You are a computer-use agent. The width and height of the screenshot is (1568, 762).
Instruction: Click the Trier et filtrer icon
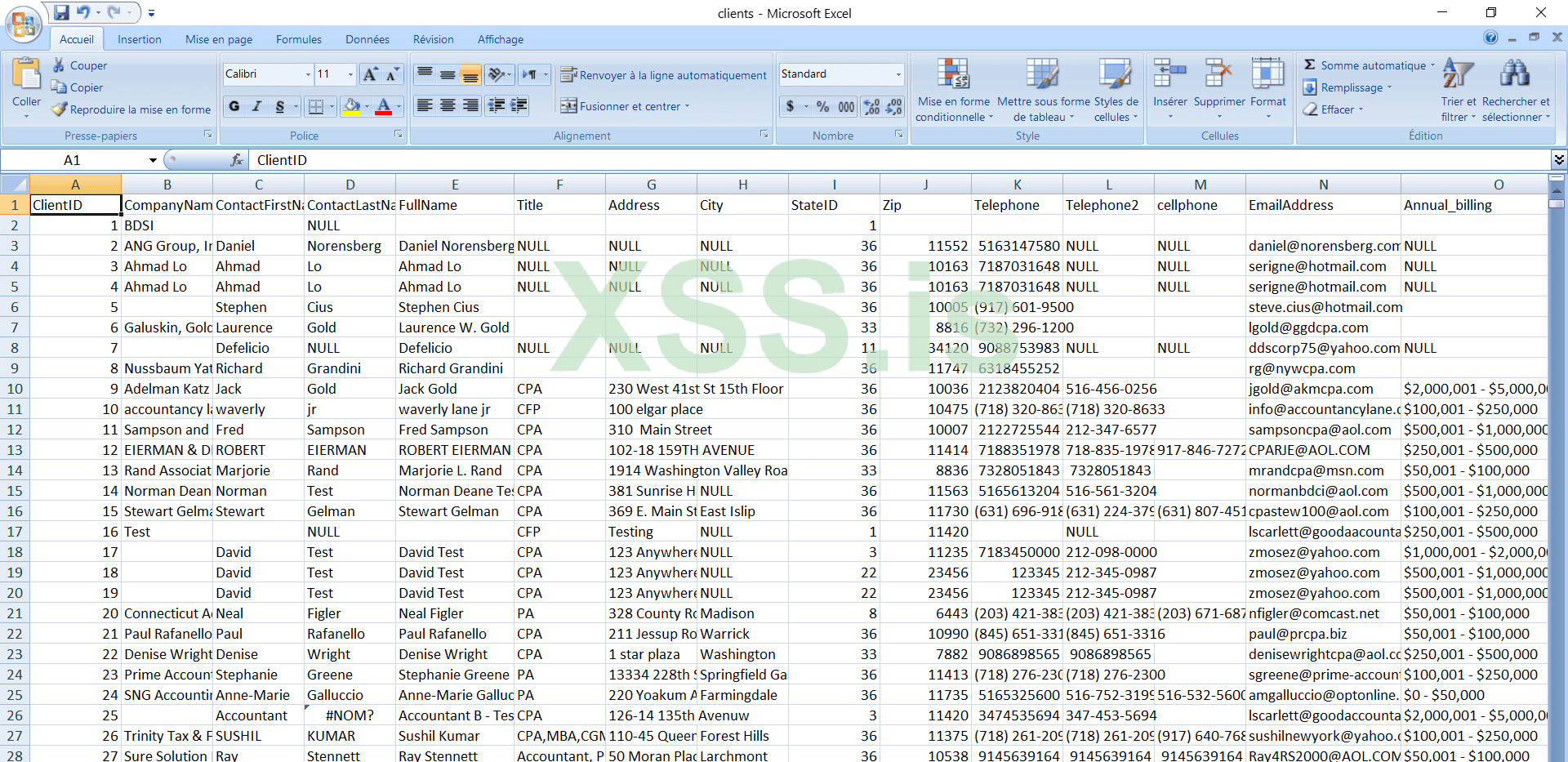click(1458, 75)
